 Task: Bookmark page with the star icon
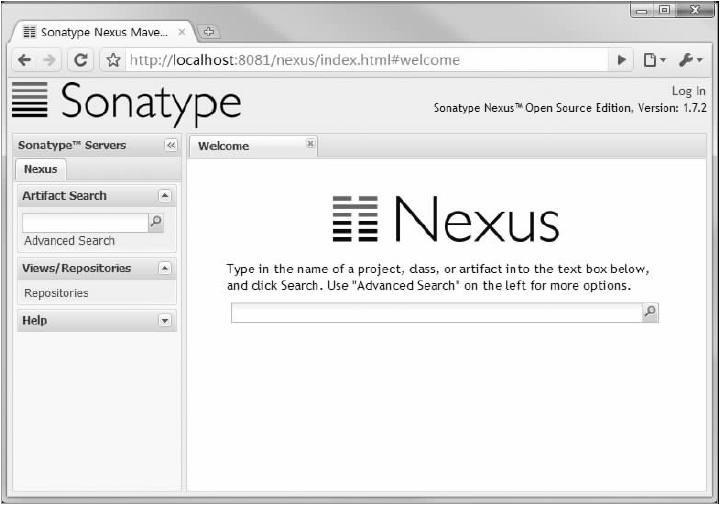(113, 60)
